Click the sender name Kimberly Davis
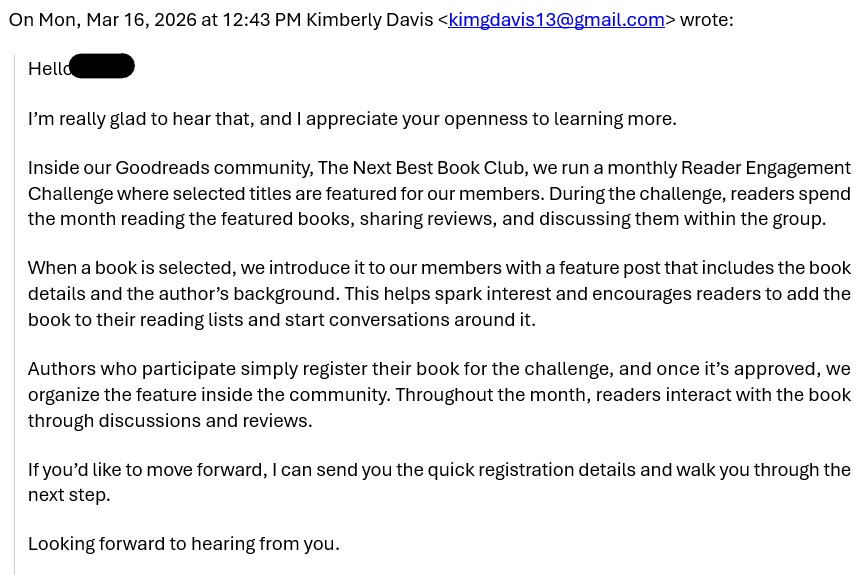This screenshot has height=575, width=862. [369, 20]
